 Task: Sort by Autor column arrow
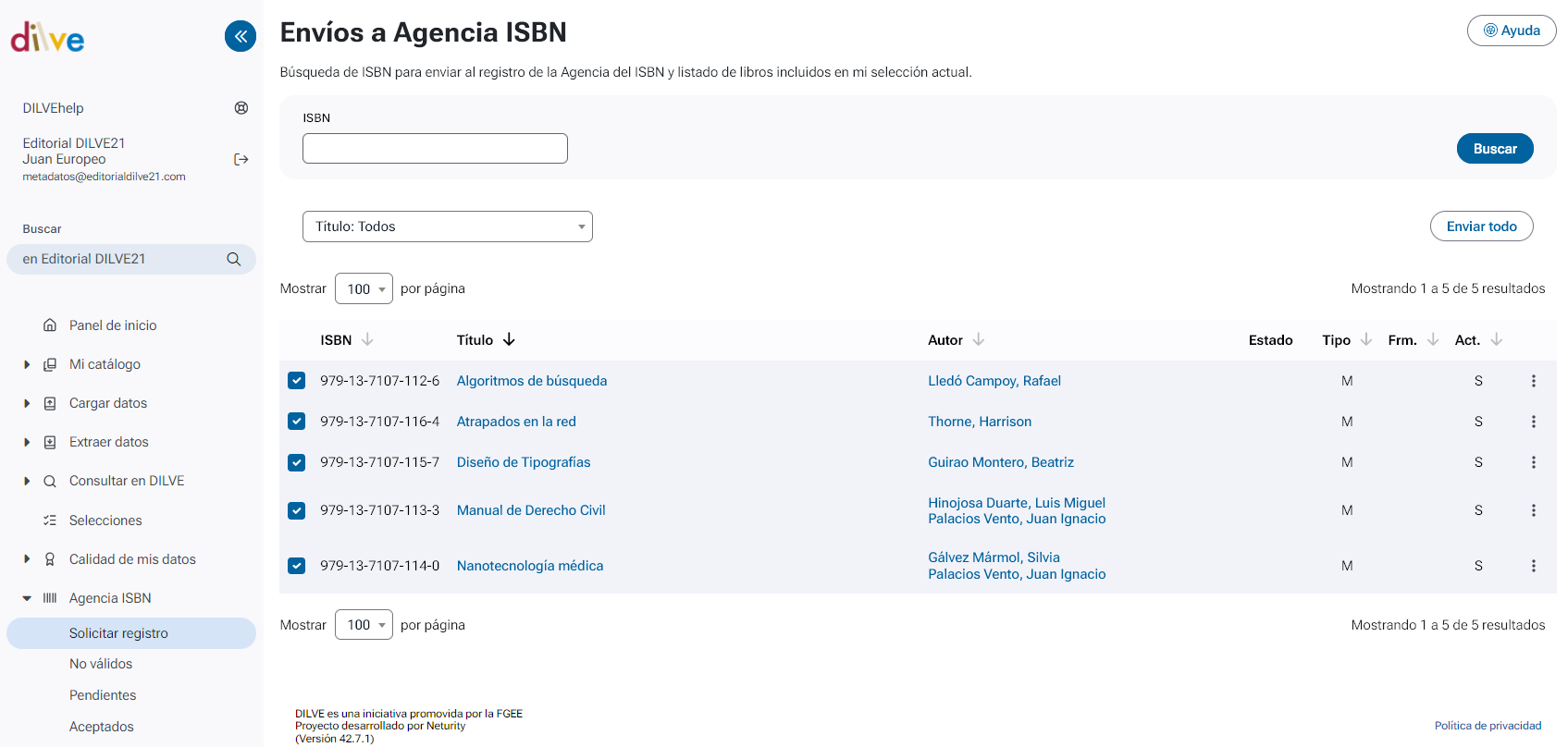pyautogui.click(x=979, y=339)
